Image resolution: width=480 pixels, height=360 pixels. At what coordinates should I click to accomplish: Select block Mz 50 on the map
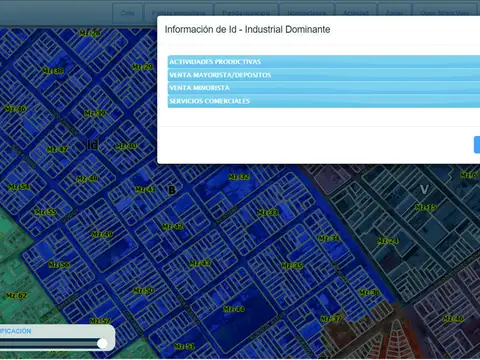click(x=143, y=291)
